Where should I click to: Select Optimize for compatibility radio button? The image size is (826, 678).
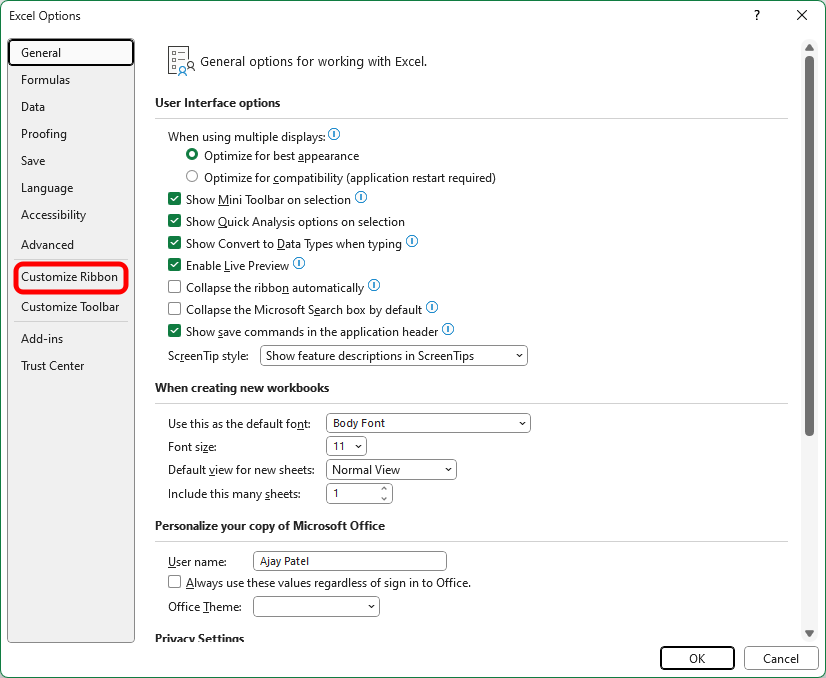click(191, 177)
